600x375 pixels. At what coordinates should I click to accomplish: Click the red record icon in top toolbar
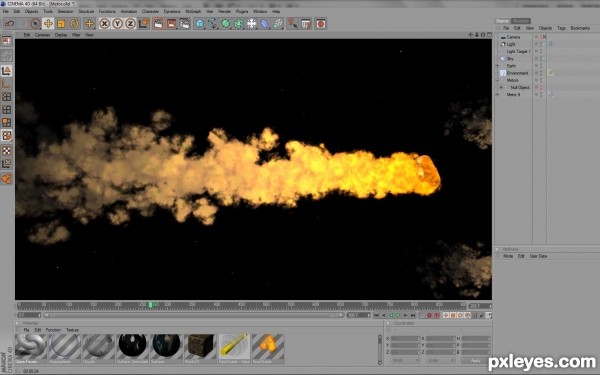pyautogui.click(x=321, y=24)
